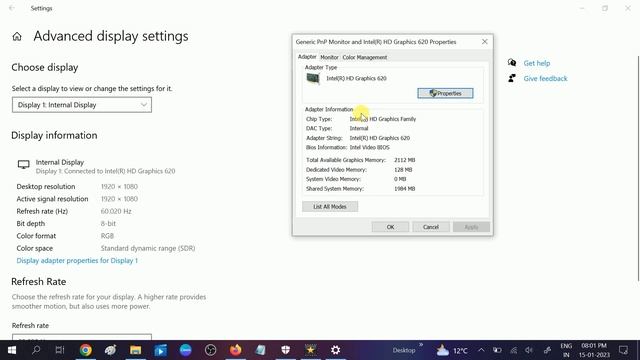Click Intel(R) HD Graphics 620 adapter string
The image size is (640, 360).
tap(380, 138)
